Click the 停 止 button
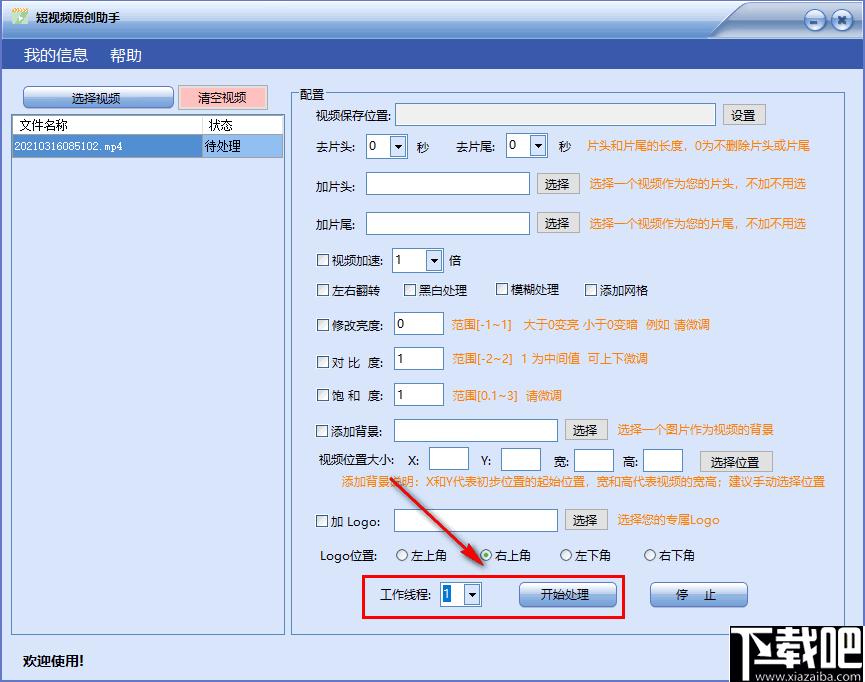This screenshot has height=682, width=865. click(698, 594)
